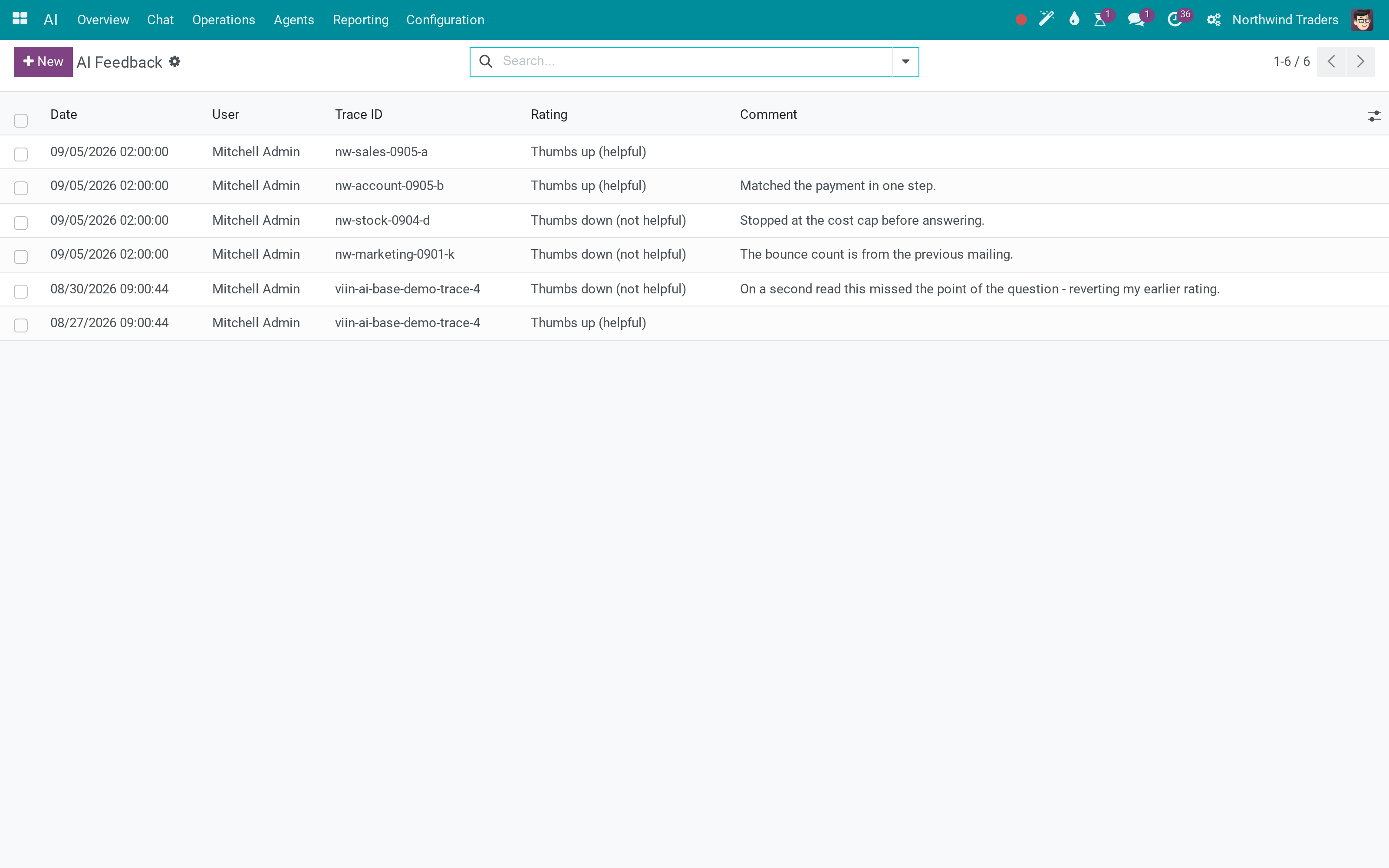Open the Reporting menu
Viewport: 1389px width, 868px height.
pyautogui.click(x=360, y=20)
